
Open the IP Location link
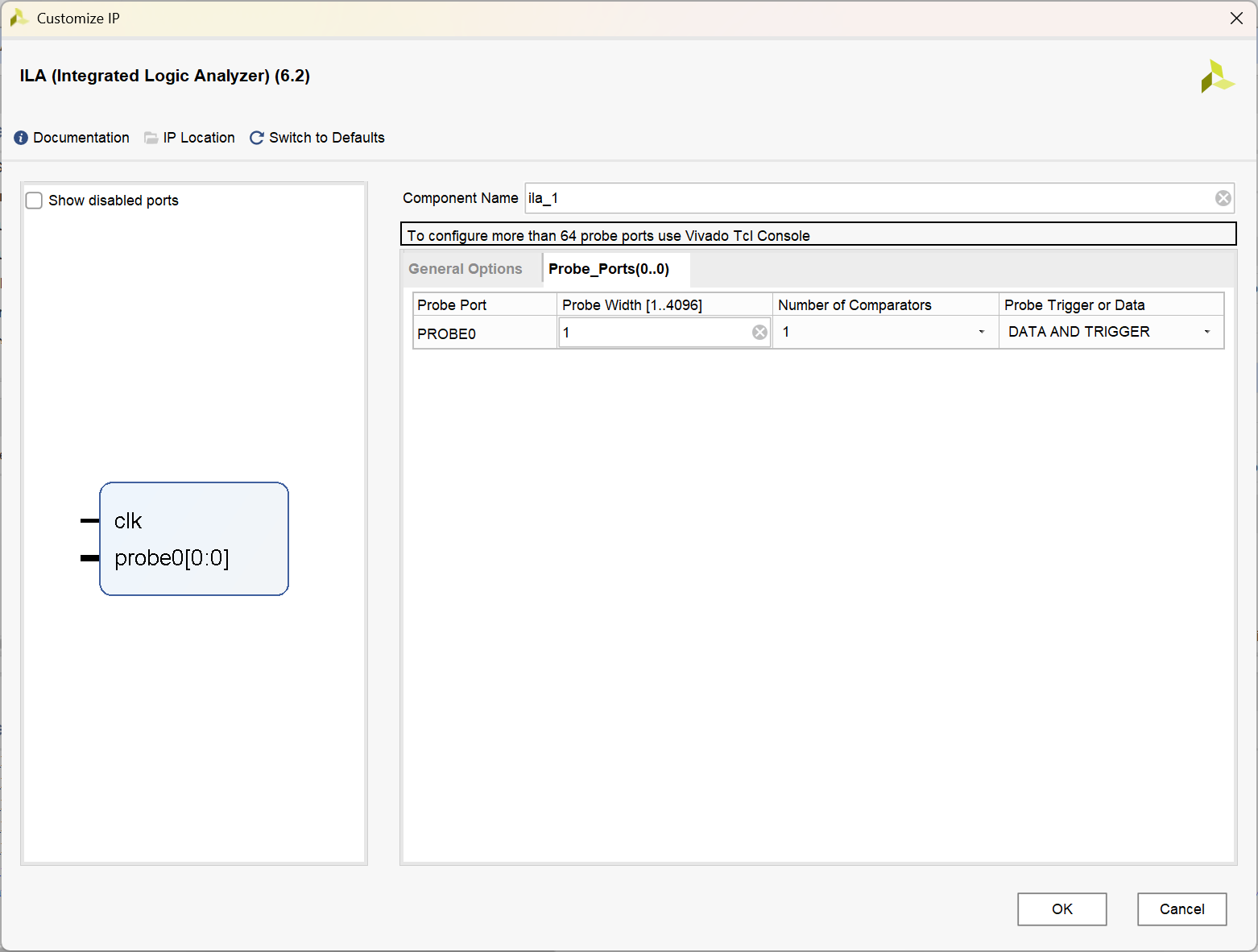coord(199,138)
